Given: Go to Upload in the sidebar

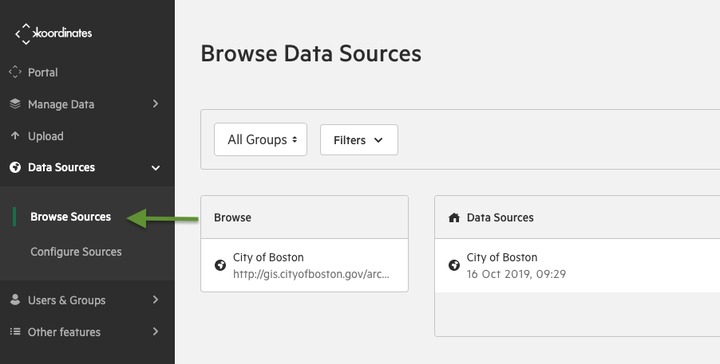Looking at the screenshot, I should pyautogui.click(x=45, y=136).
